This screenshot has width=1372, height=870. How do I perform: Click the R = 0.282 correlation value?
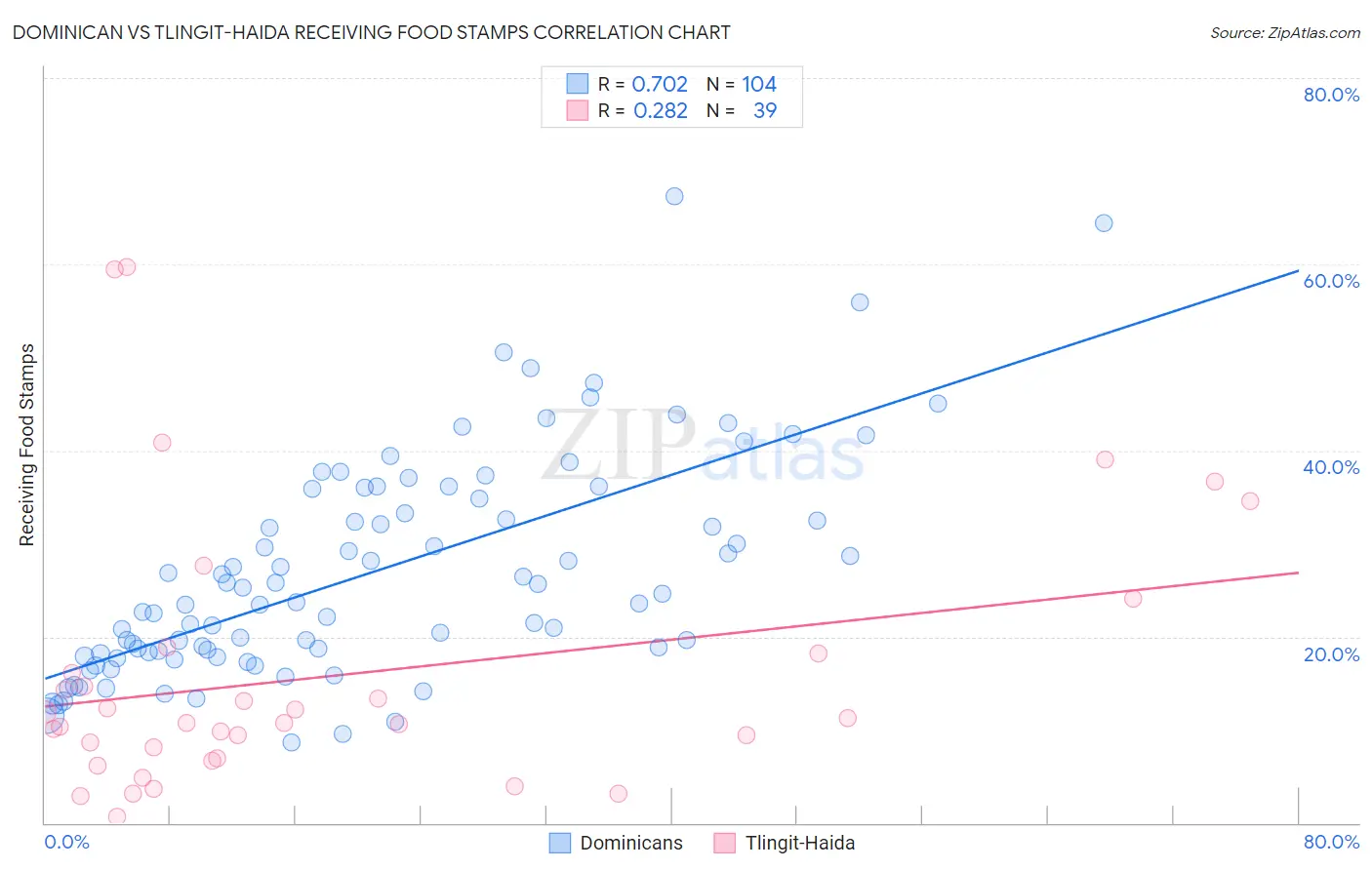[x=643, y=110]
